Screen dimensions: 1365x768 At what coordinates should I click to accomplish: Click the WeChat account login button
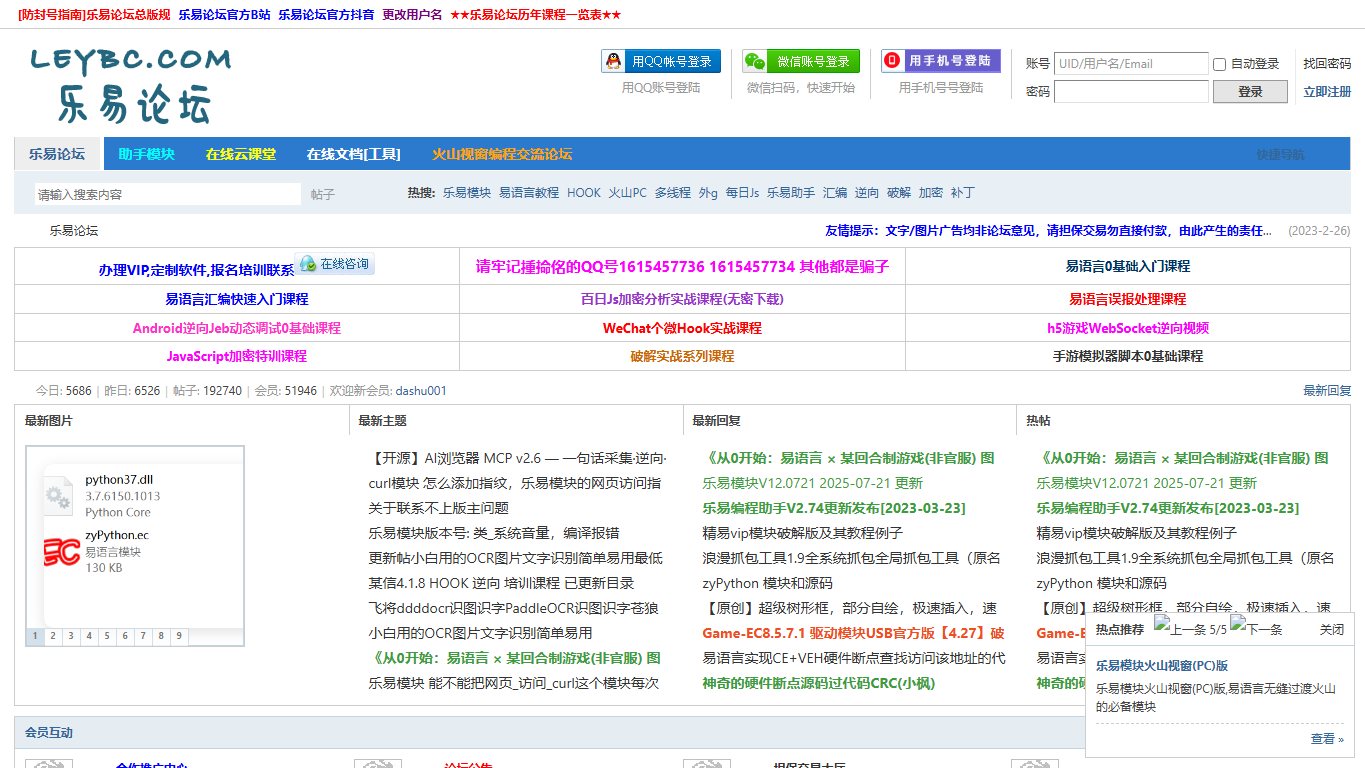coord(801,61)
